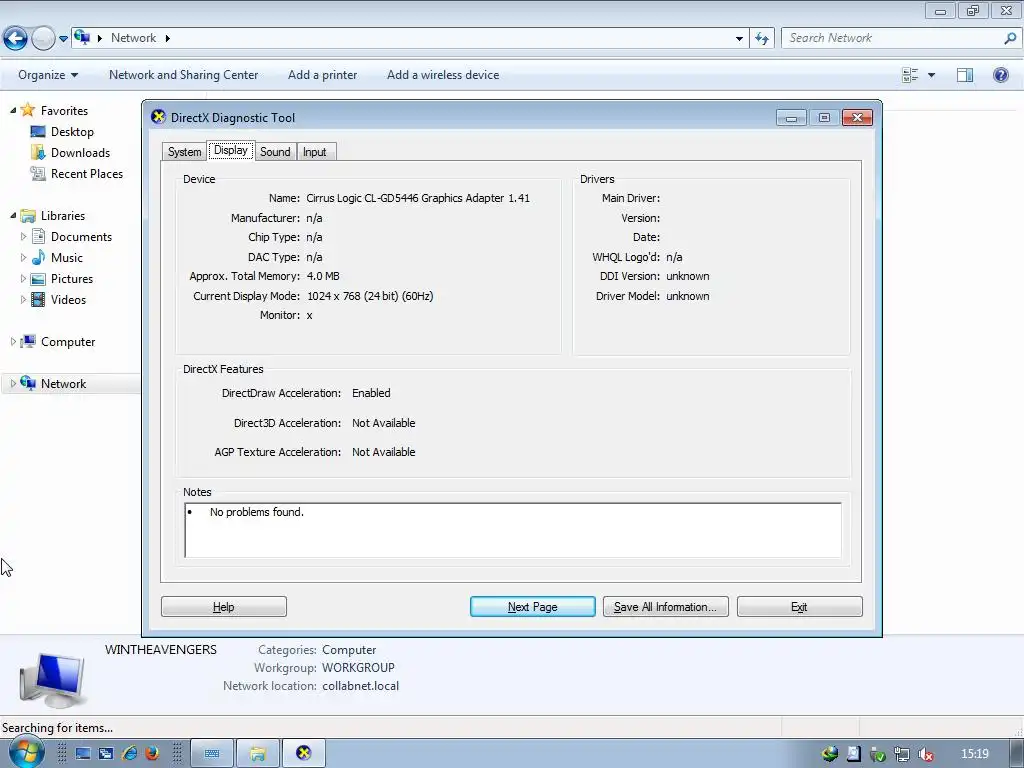Click the adapter name Cirrus Logic text

point(418,198)
